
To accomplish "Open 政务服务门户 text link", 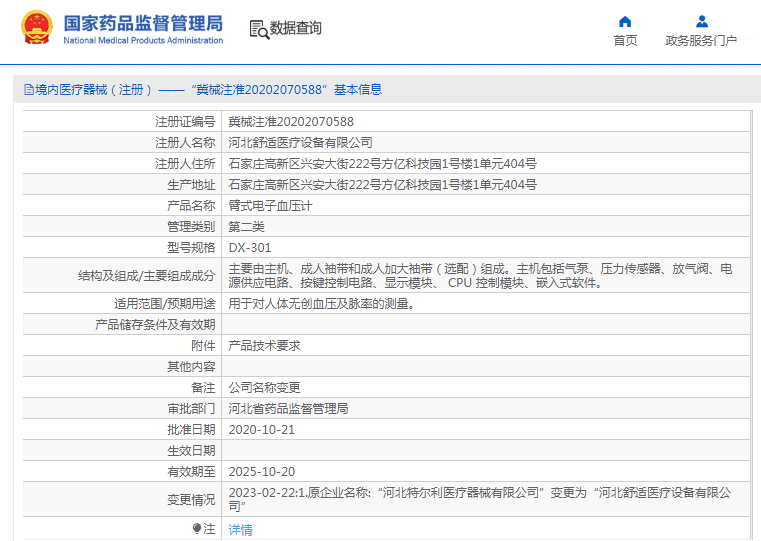I will click(701, 41).
